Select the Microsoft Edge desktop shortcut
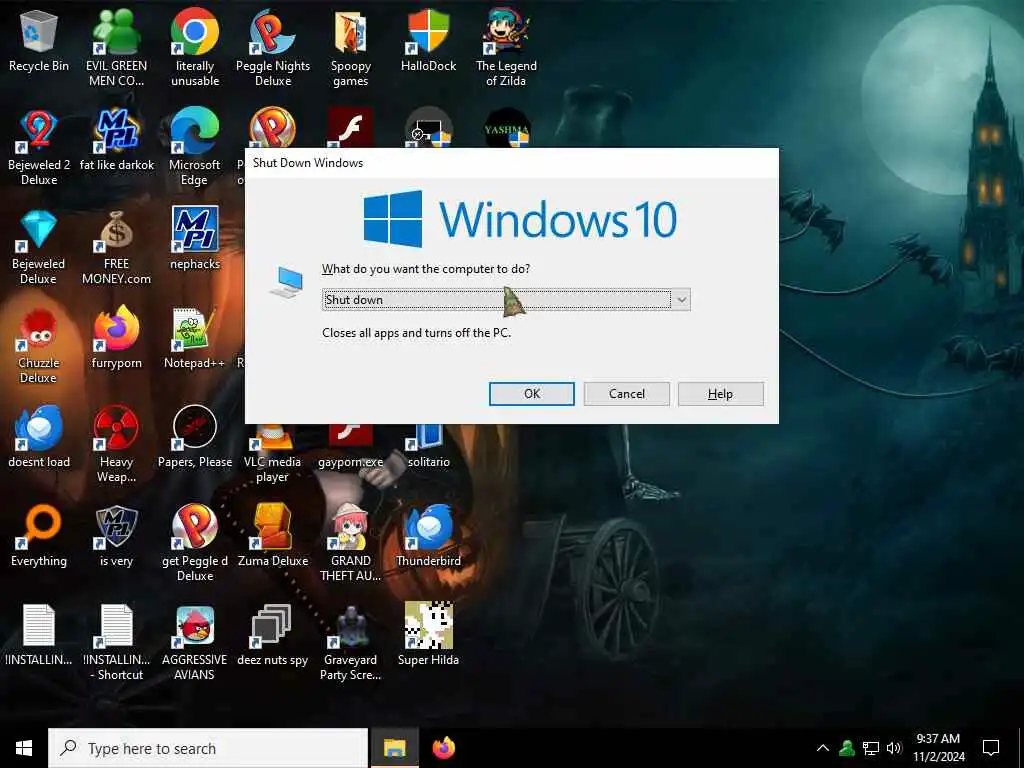This screenshot has width=1024, height=768. pos(195,147)
